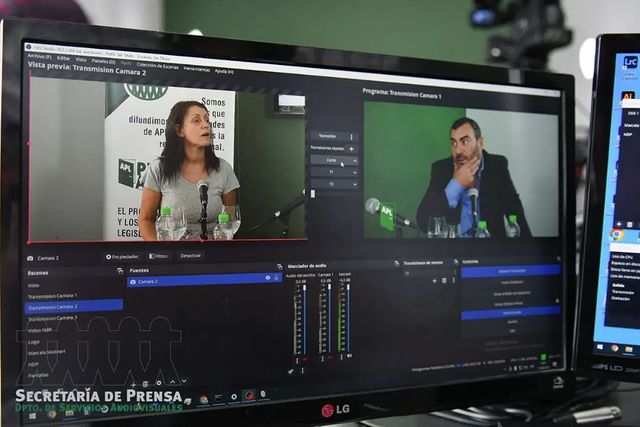Move the source down with the arrow
The height and width of the screenshot is (427, 640).
[x=184, y=380]
